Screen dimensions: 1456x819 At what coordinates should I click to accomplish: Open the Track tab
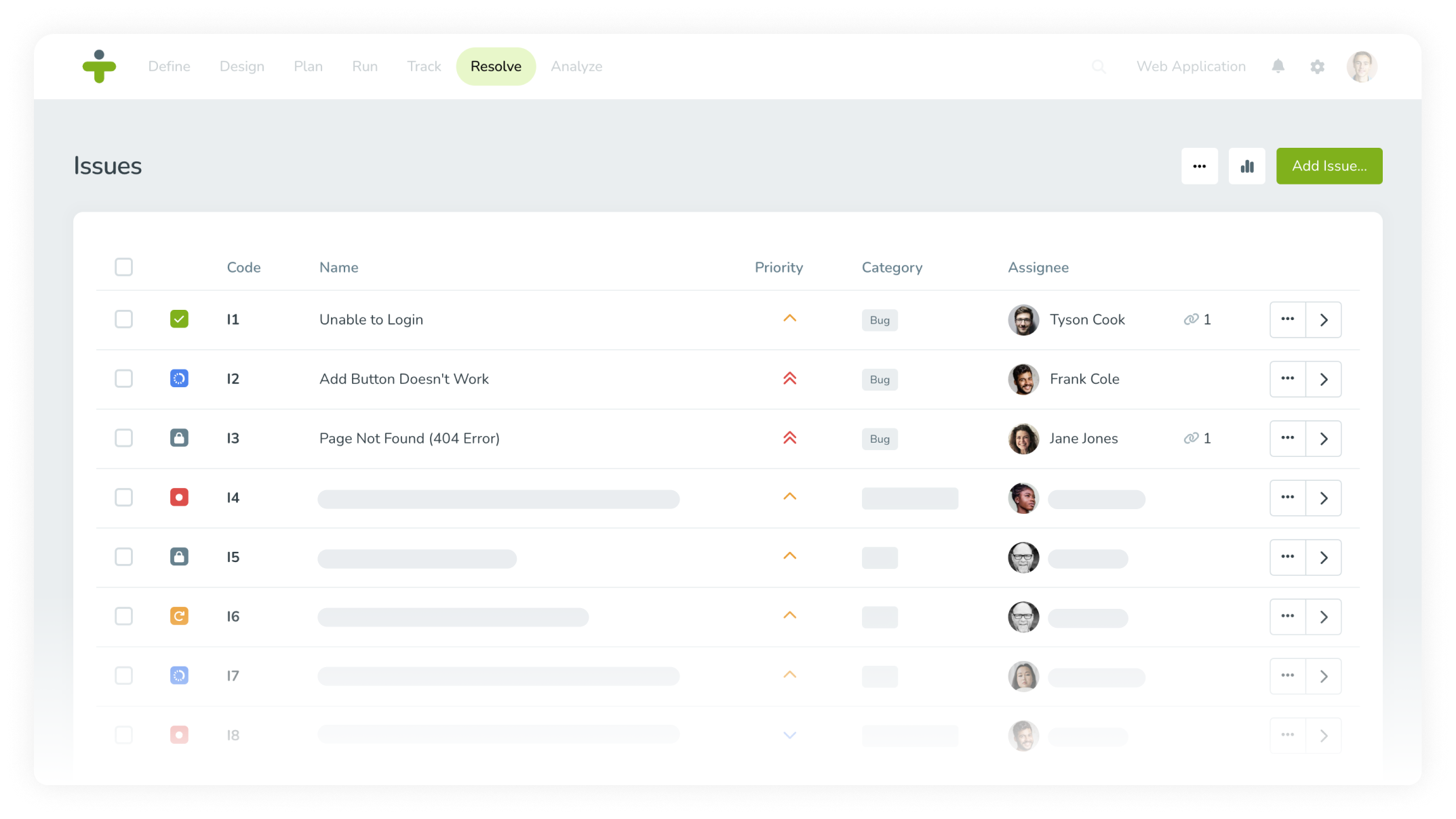coord(424,66)
